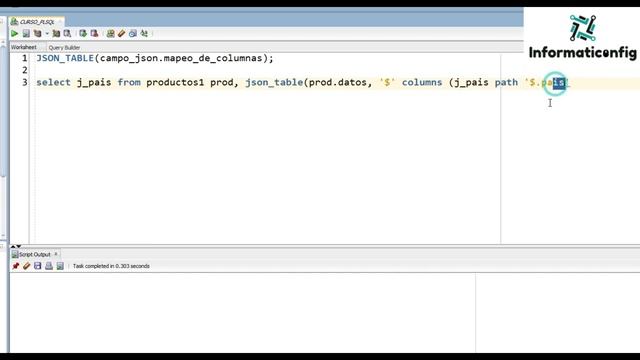Image resolution: width=640 pixels, height=360 pixels.
Task: Switch to the Query Builder tab
Action: click(x=64, y=47)
